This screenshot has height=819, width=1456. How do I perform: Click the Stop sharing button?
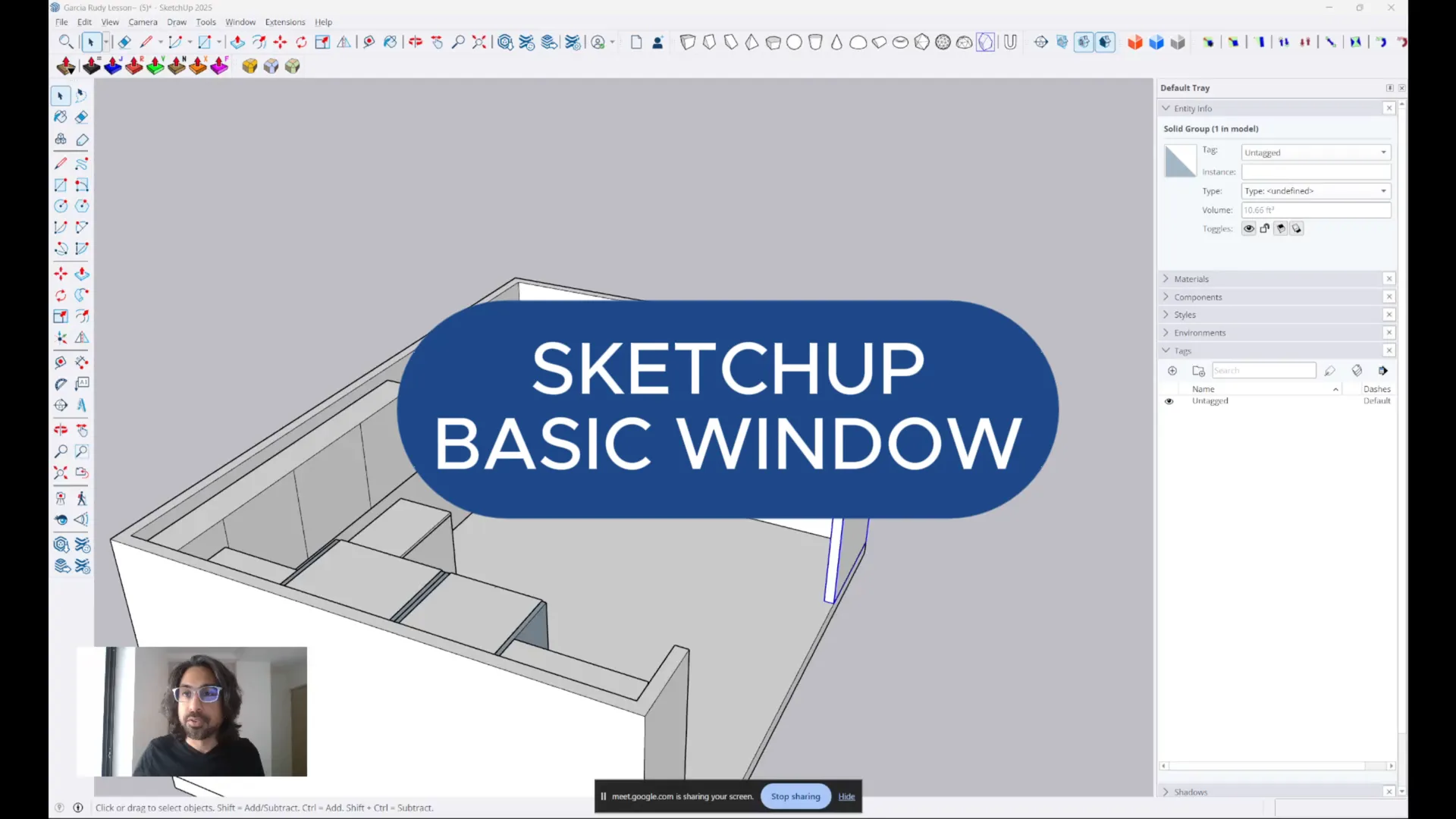coord(795,796)
